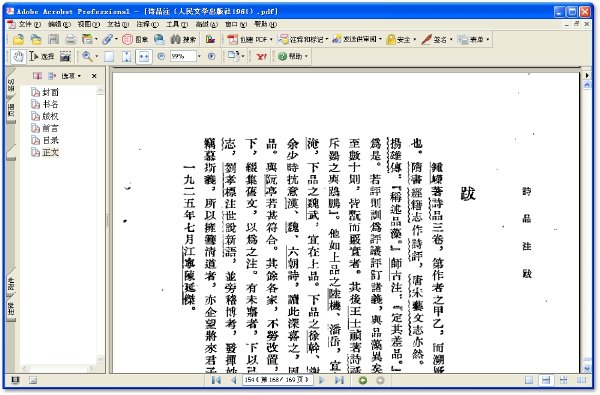Open bookmark panel 选项 dropdown
Viewport: 600px width, 395px height.
click(71, 76)
